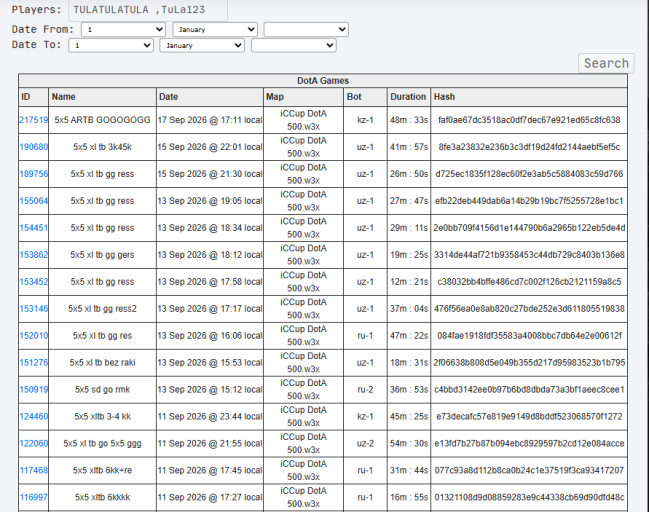Click date 15 Sep 2026 @ 22:01 local
This screenshot has height=512, width=649.
click(x=210, y=147)
